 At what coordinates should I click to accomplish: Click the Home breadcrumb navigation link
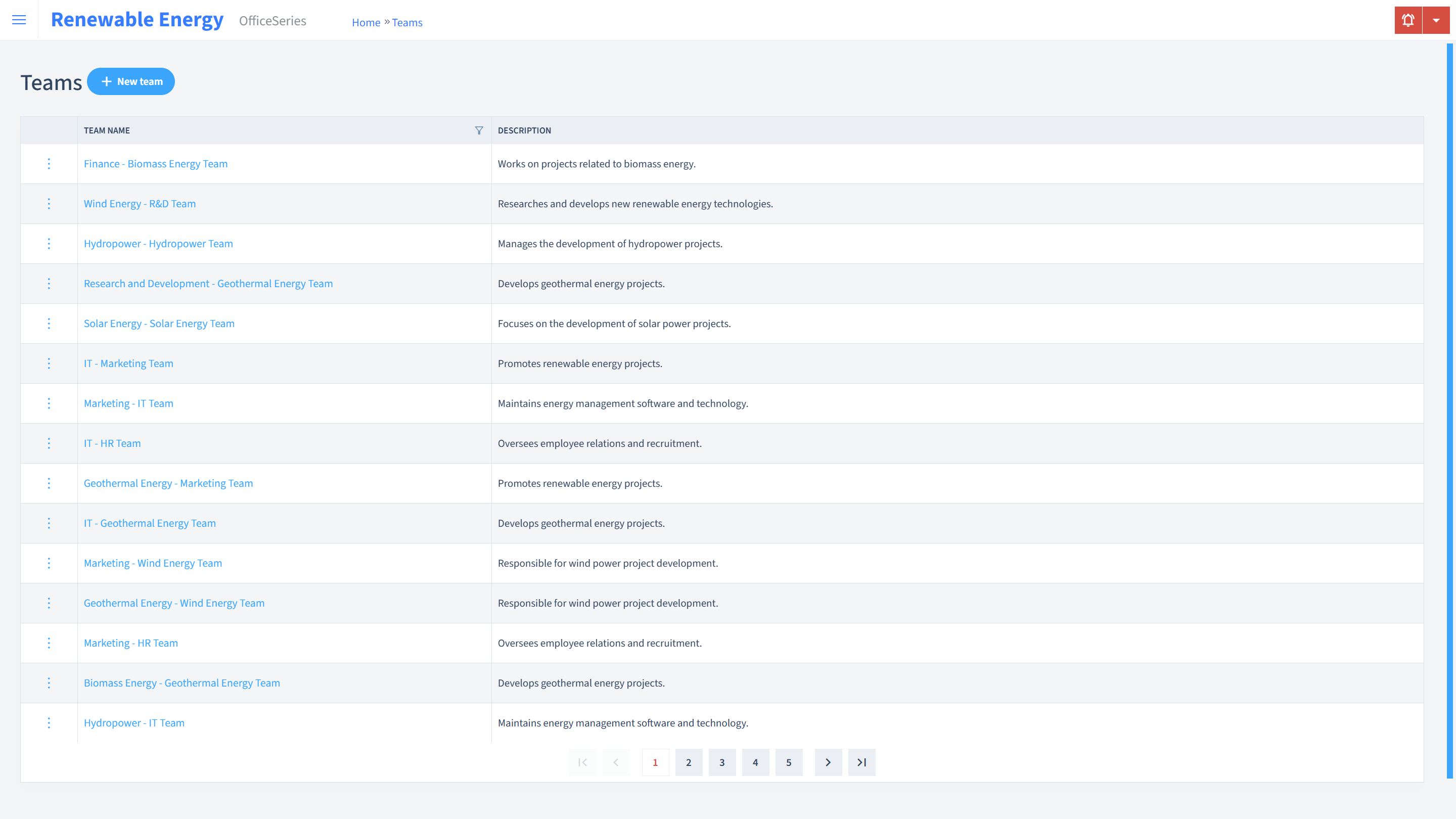point(366,22)
